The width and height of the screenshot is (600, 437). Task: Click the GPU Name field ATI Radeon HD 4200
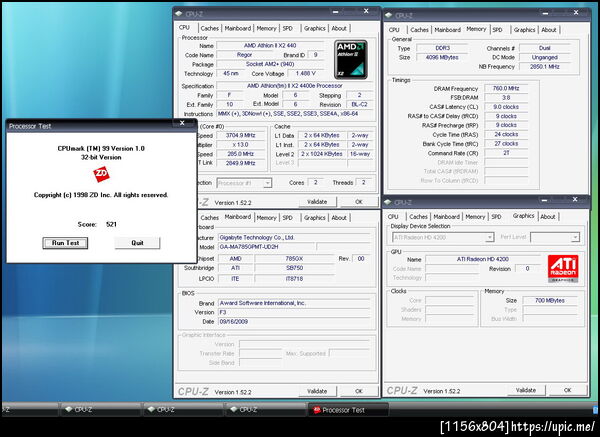pos(483,259)
